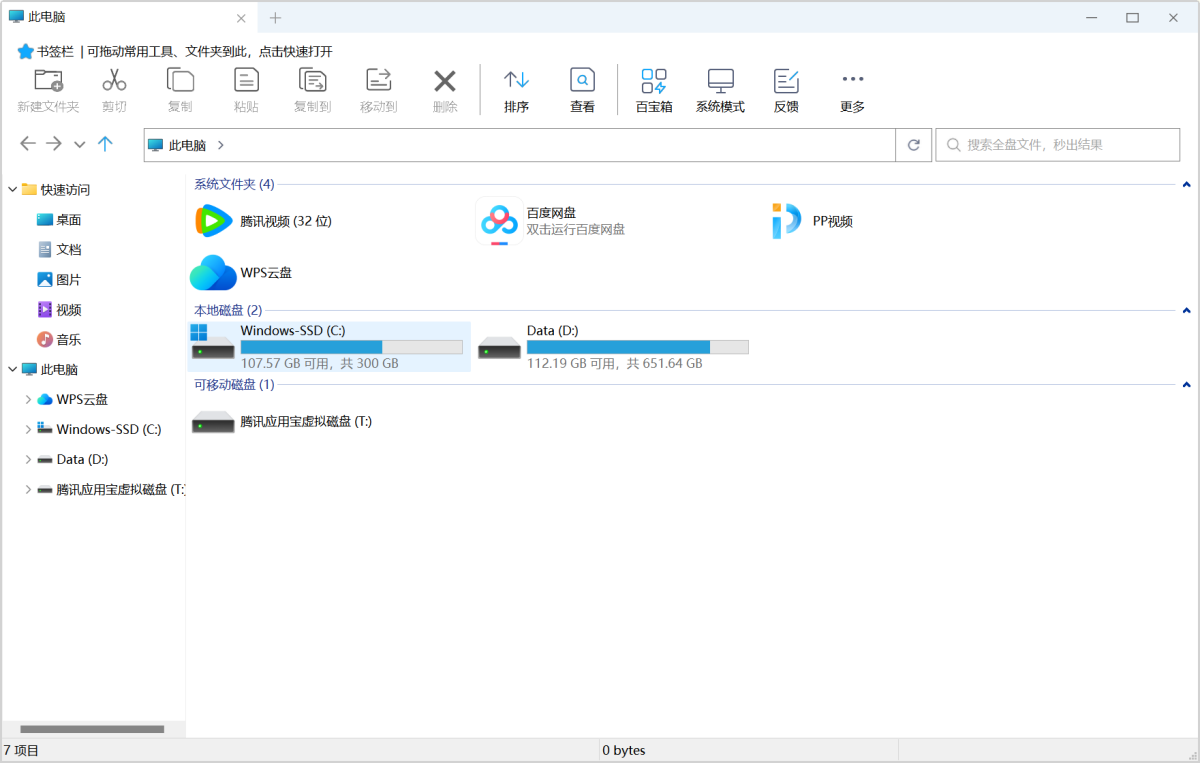
Task: Collapse the 系统文件夹 group section
Action: point(1186,184)
